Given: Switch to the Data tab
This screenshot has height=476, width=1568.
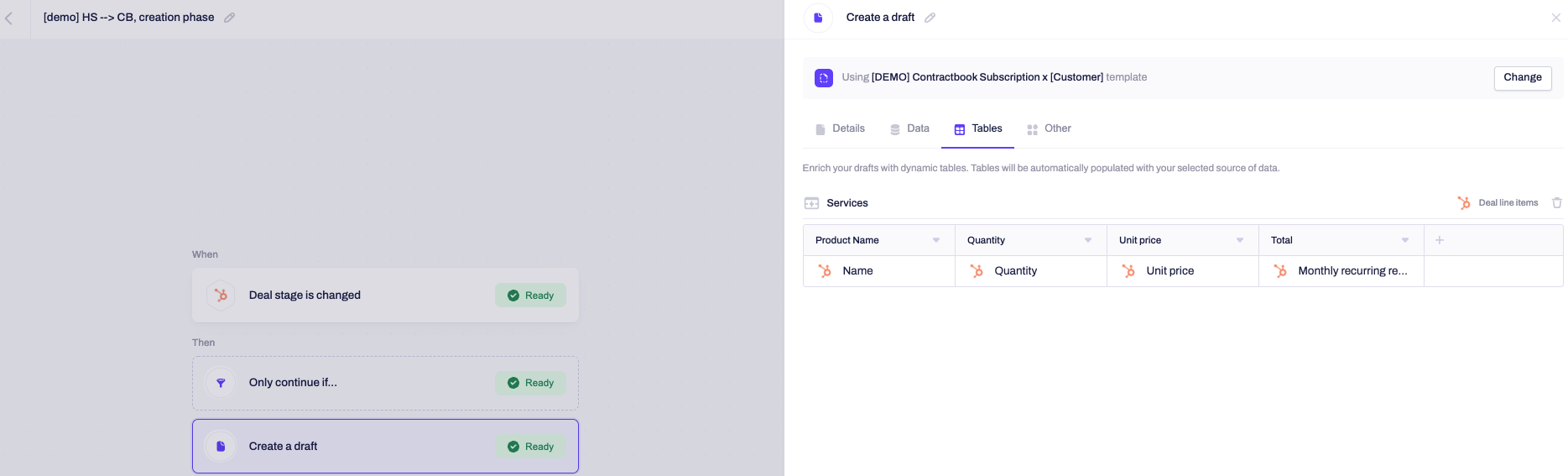Looking at the screenshot, I should pyautogui.click(x=909, y=128).
